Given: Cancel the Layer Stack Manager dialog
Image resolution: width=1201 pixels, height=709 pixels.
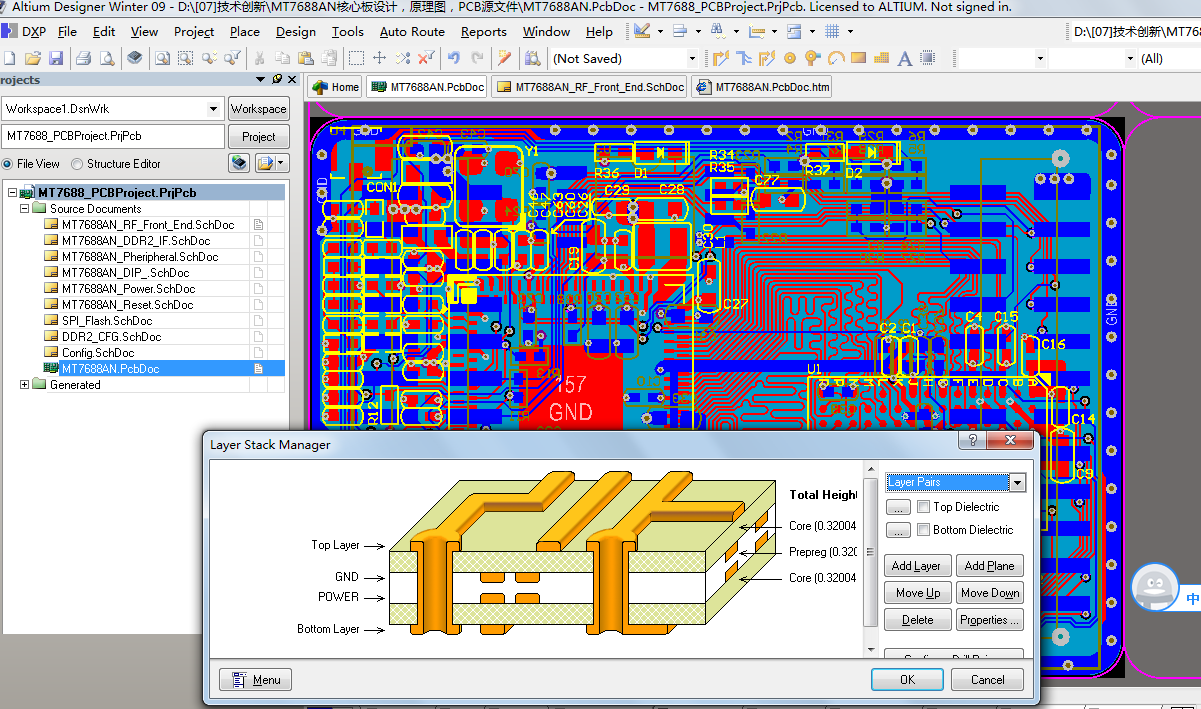Looking at the screenshot, I should (x=988, y=680).
